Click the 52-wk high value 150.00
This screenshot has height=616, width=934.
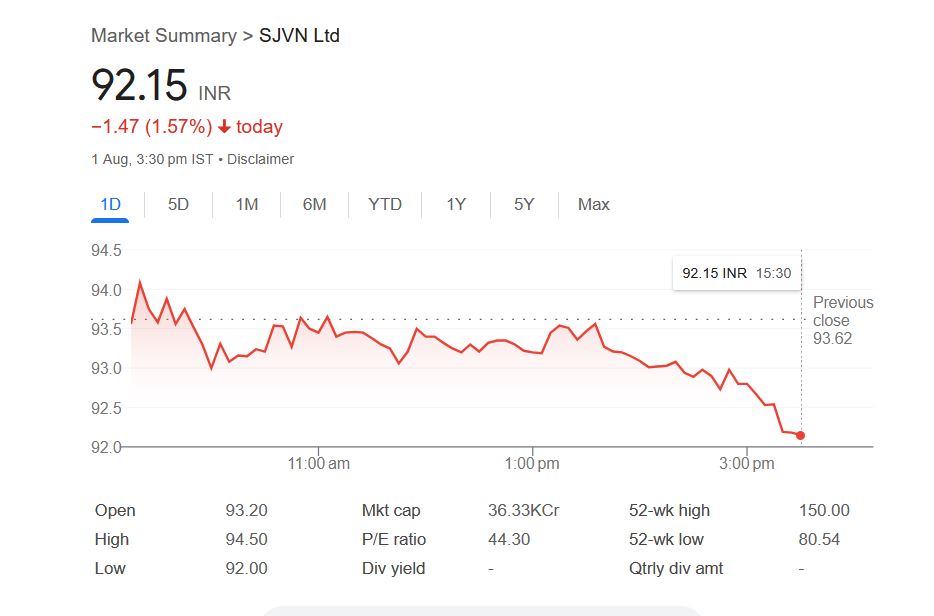[x=824, y=510]
